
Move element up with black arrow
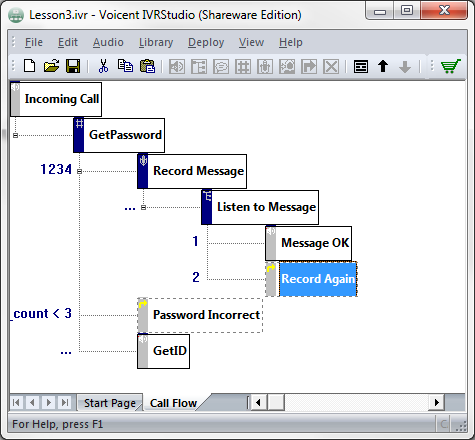[x=383, y=66]
